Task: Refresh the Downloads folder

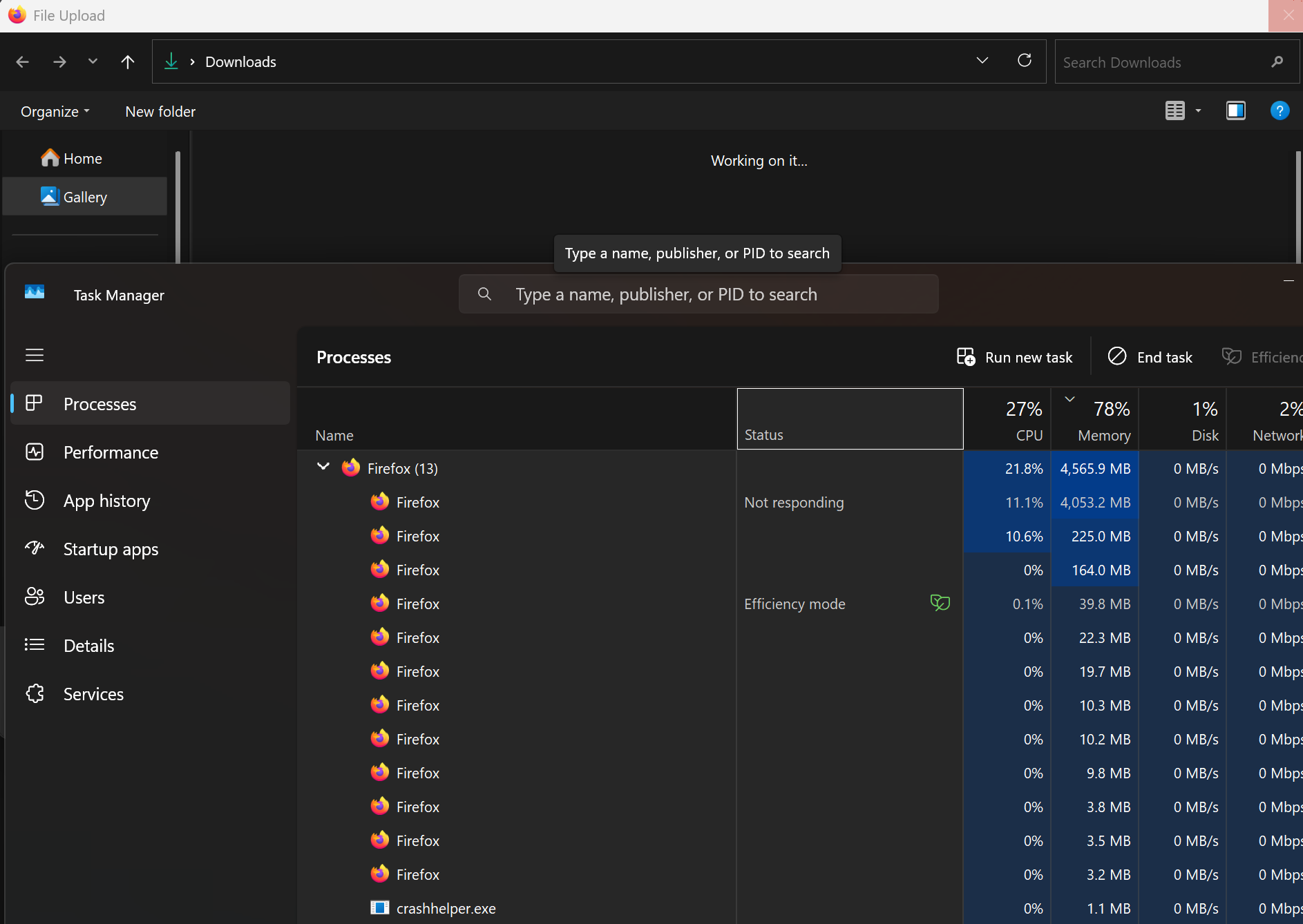Action: [1025, 61]
